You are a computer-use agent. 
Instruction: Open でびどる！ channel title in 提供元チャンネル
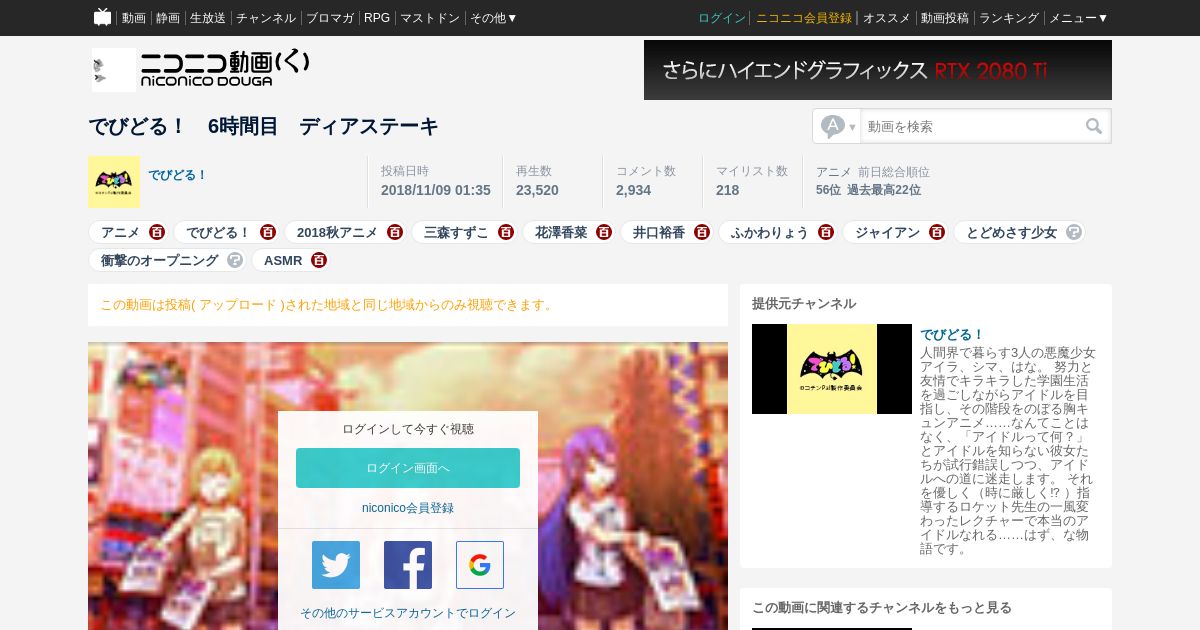(x=952, y=334)
